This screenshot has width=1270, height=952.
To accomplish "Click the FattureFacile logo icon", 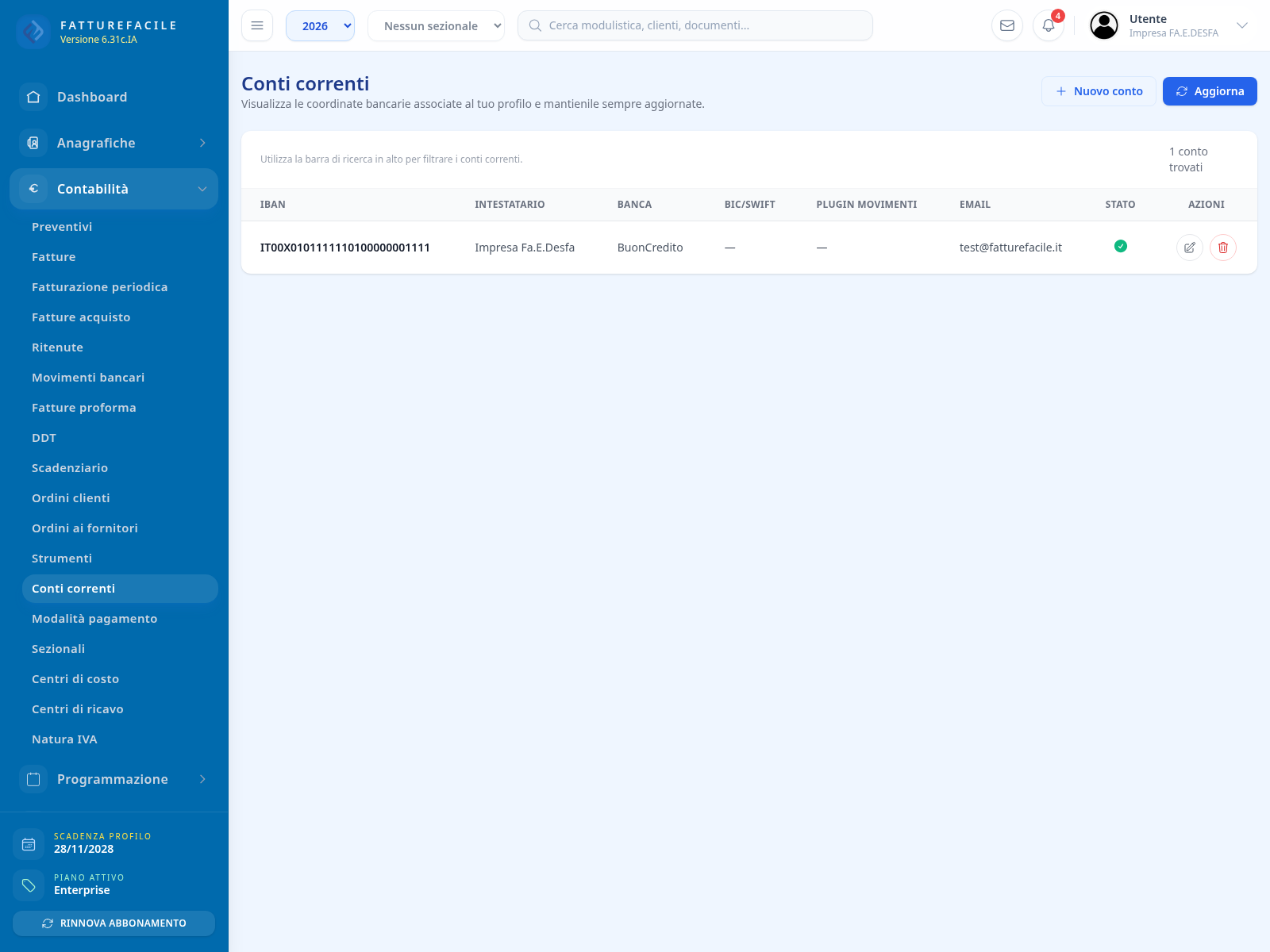I will tap(33, 32).
